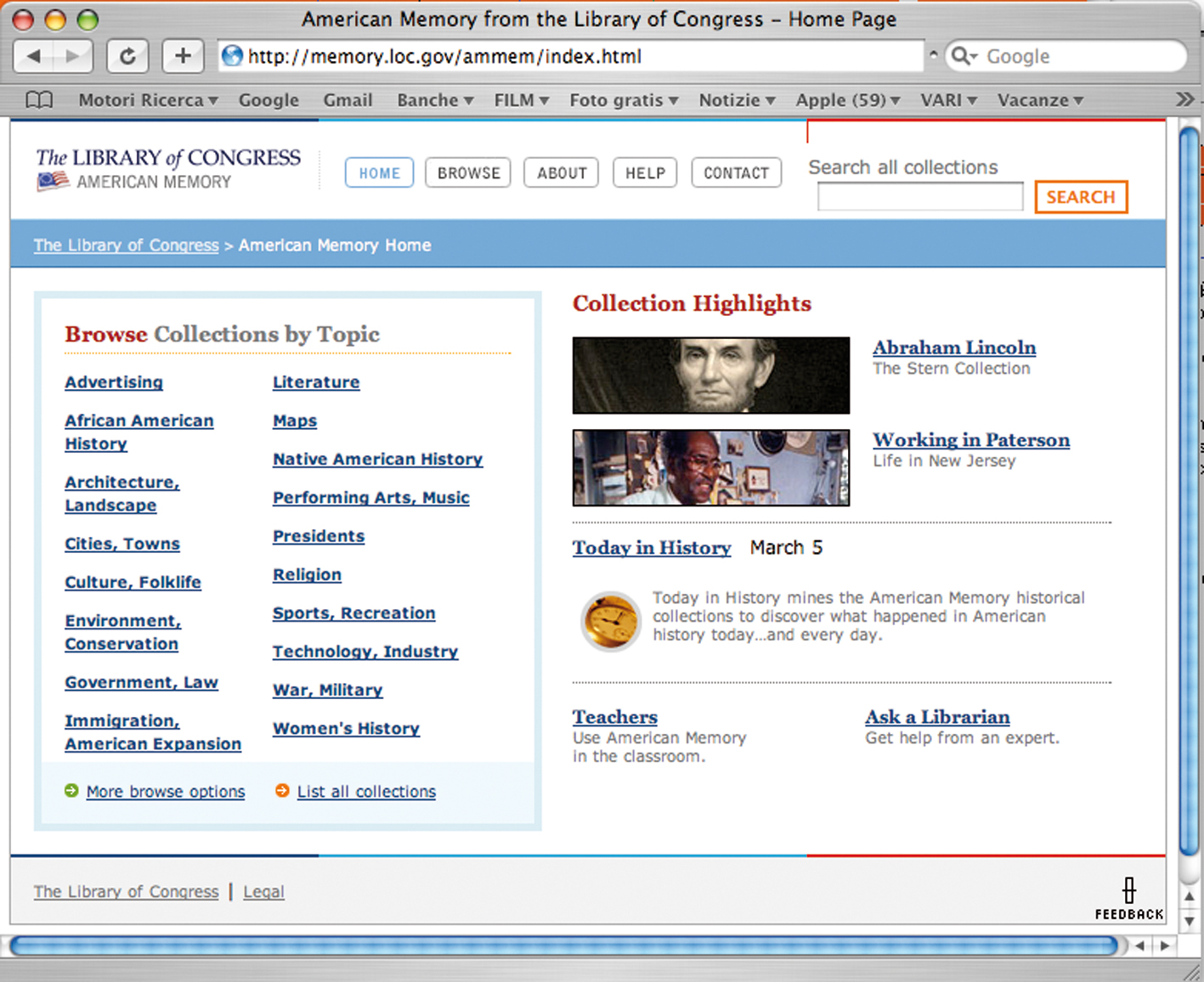Open the Women's History link
The width and height of the screenshot is (1204, 982).
[346, 728]
